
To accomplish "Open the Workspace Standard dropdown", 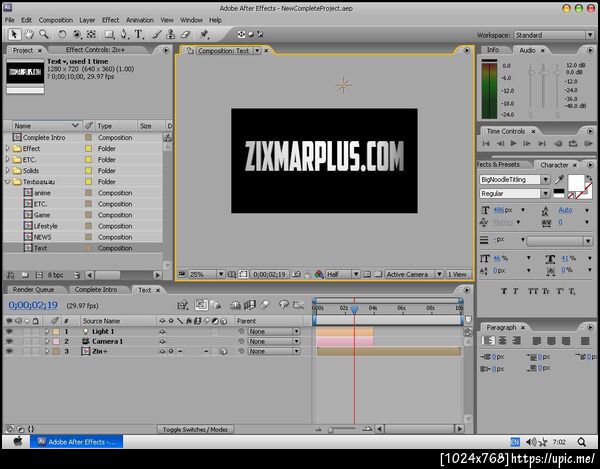I will click(554, 35).
